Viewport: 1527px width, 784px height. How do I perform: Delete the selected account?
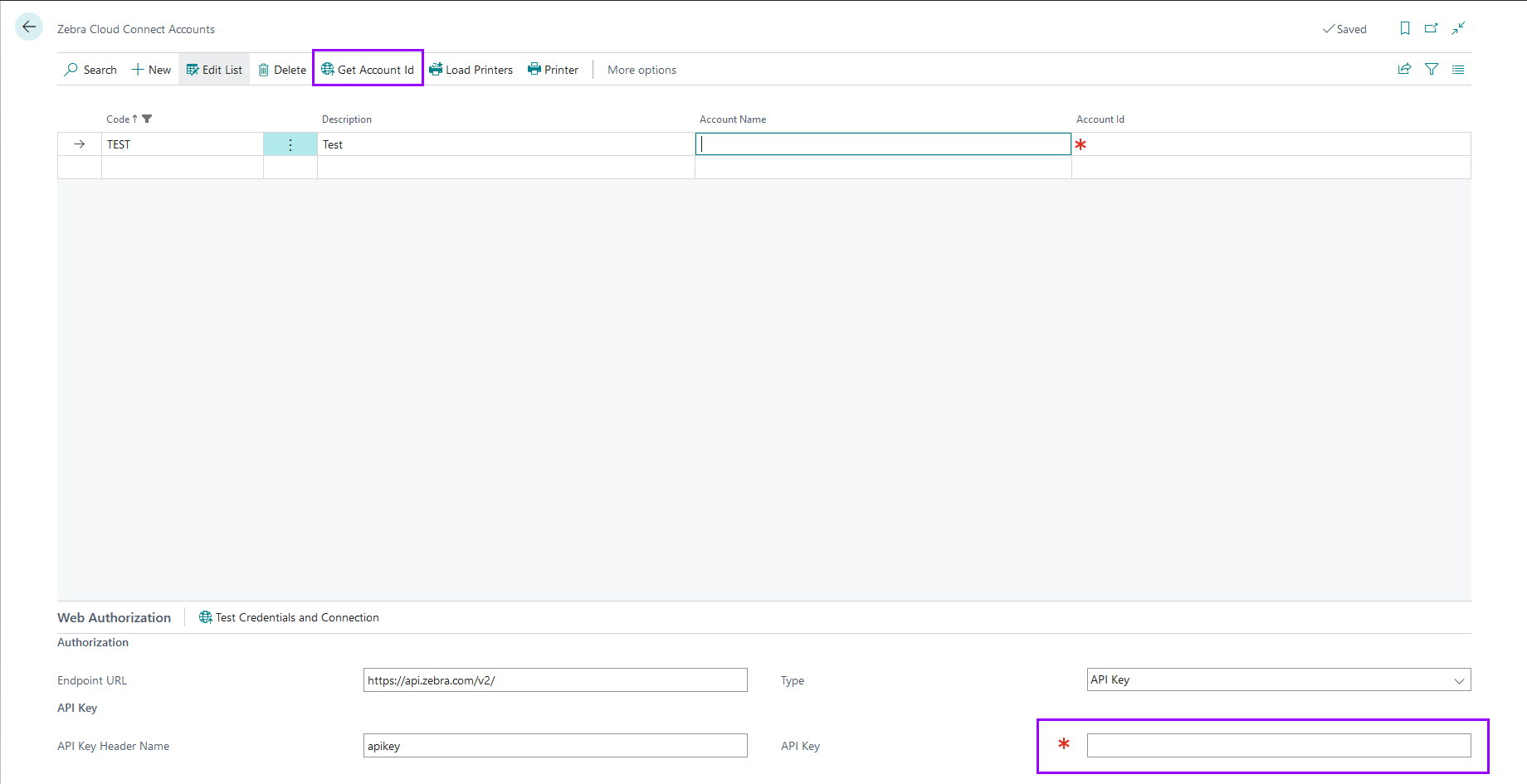tap(282, 70)
